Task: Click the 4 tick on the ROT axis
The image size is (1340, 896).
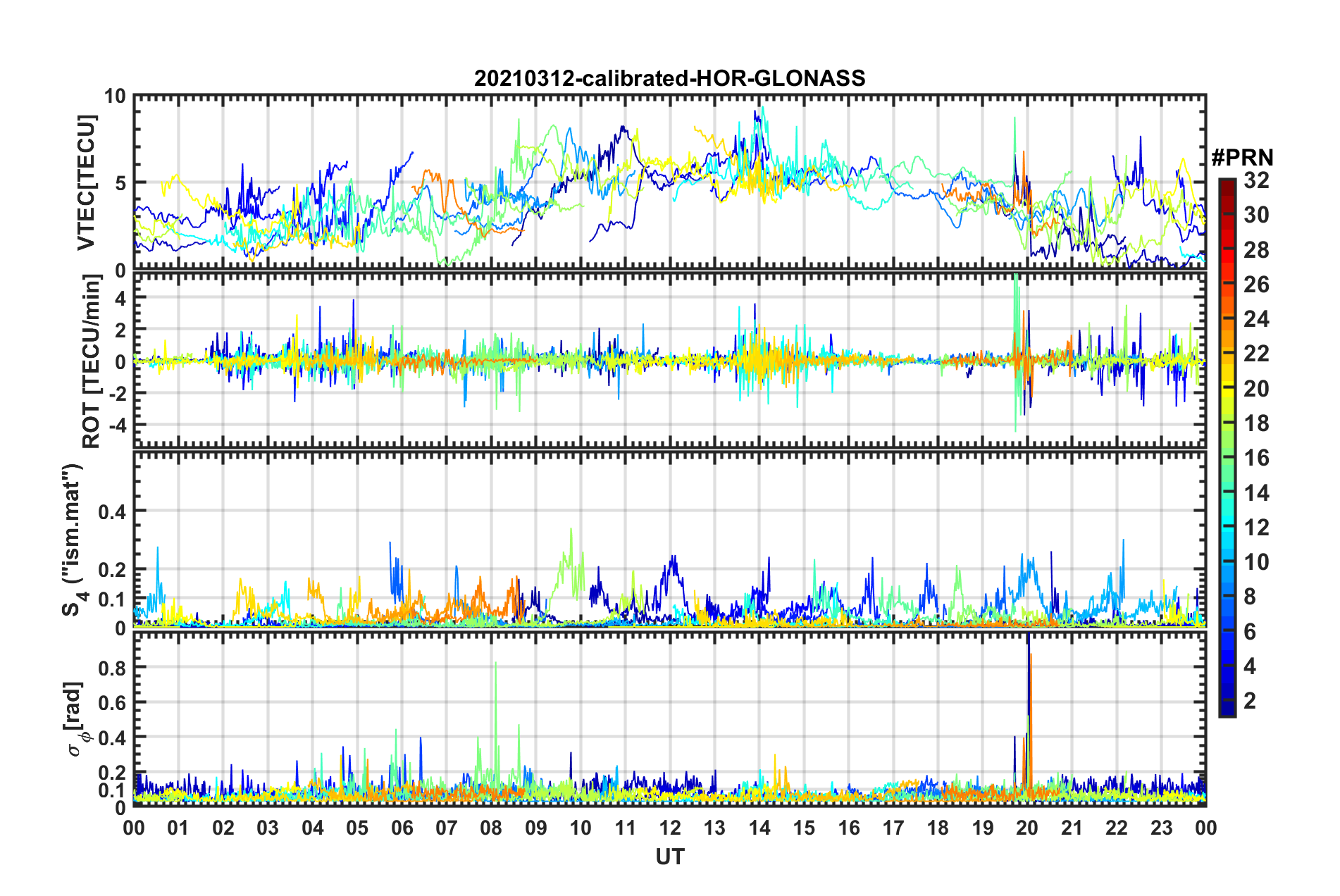Action: click(x=120, y=298)
